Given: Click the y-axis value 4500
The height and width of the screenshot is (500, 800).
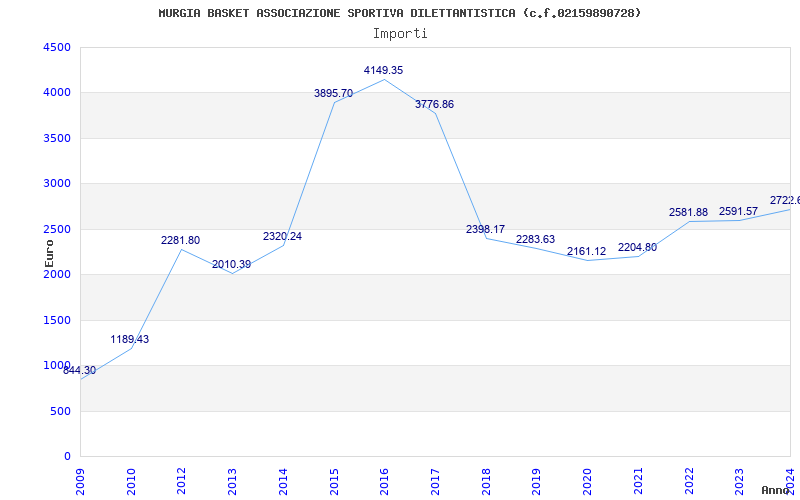Looking at the screenshot, I should pyautogui.click(x=57, y=47).
